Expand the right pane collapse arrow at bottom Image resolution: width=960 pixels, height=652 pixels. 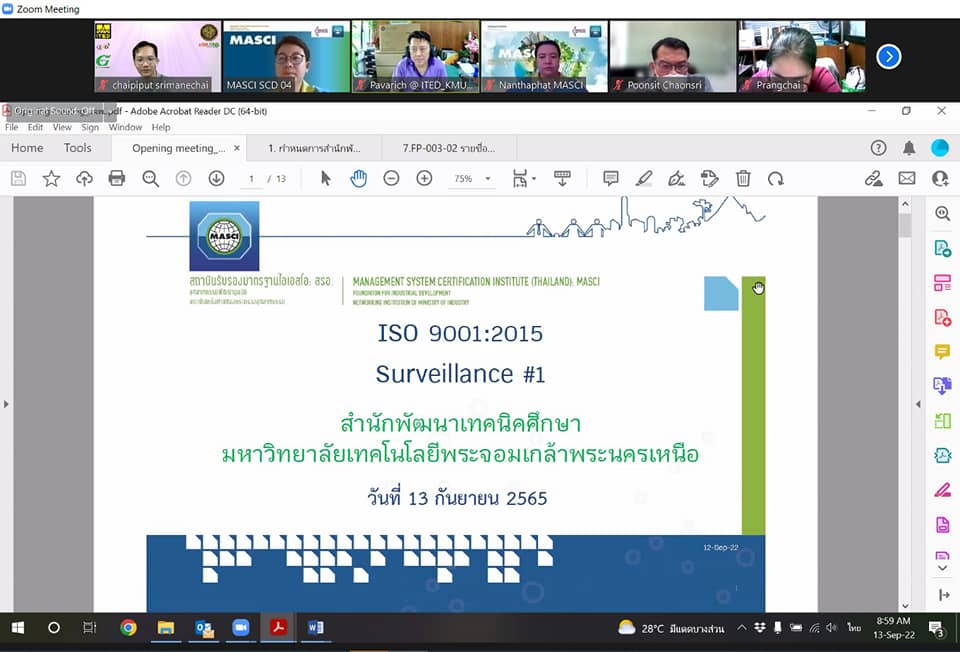tap(944, 595)
